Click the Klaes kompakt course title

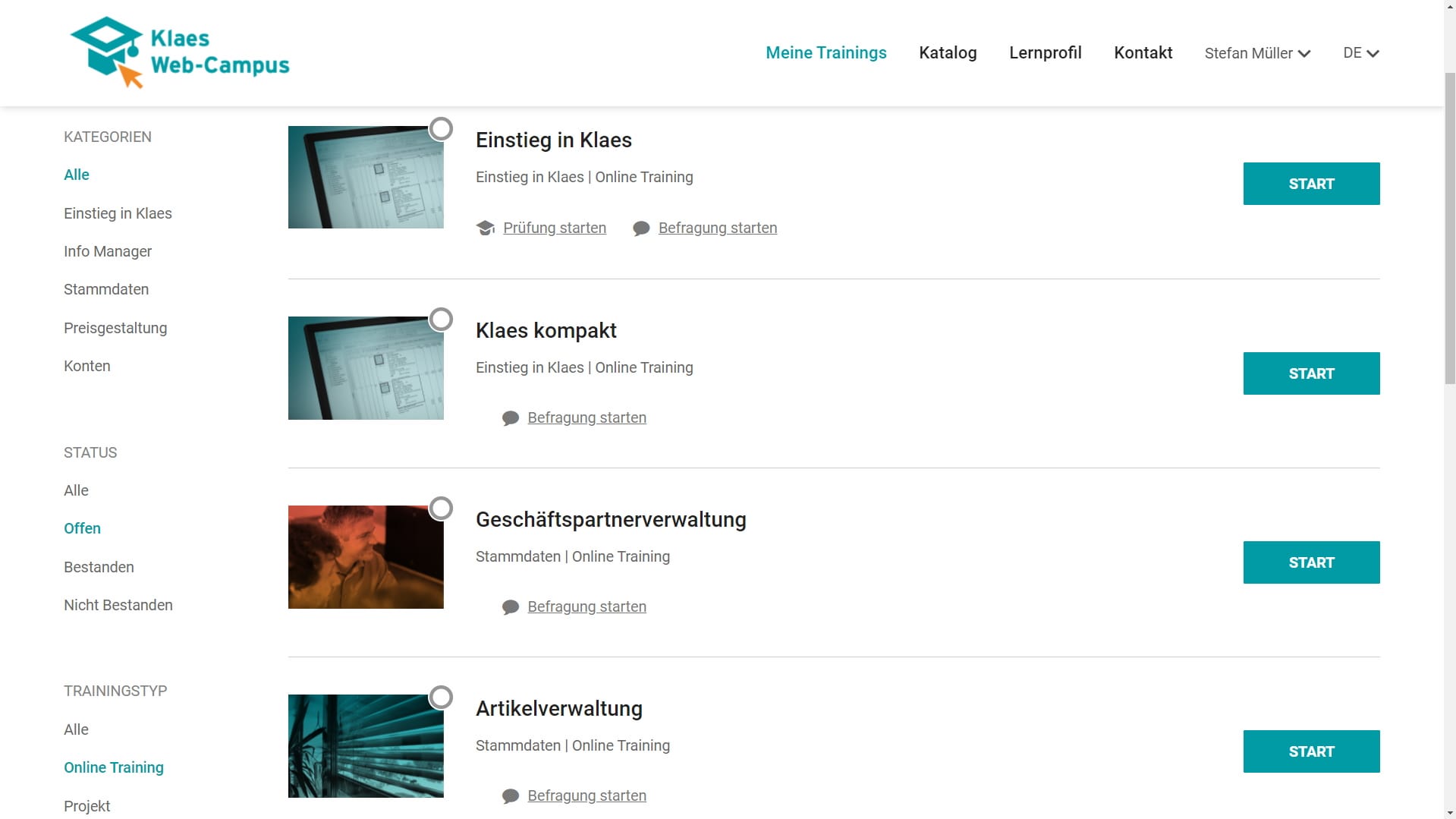[x=546, y=330]
